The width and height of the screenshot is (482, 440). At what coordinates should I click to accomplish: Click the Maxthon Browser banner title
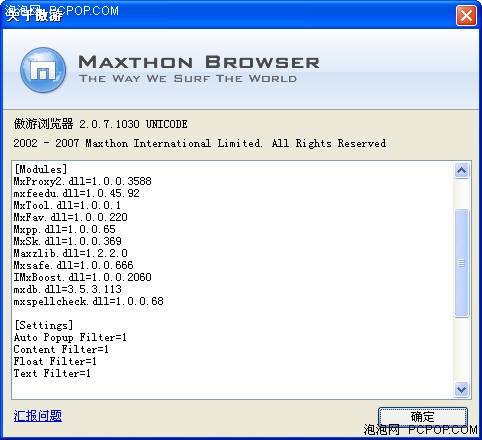[199, 62]
